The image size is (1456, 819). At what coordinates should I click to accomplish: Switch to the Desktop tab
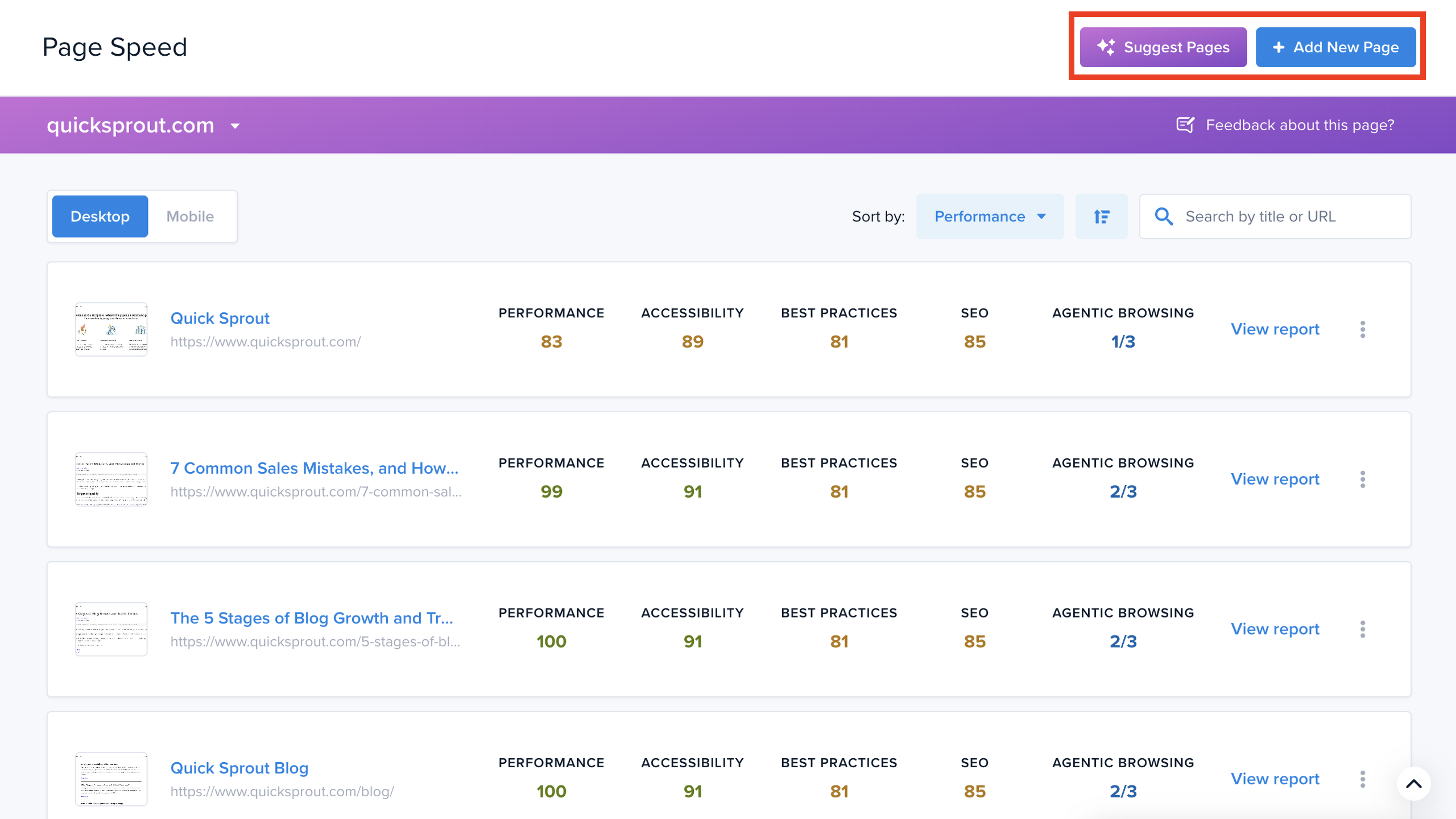tap(100, 216)
